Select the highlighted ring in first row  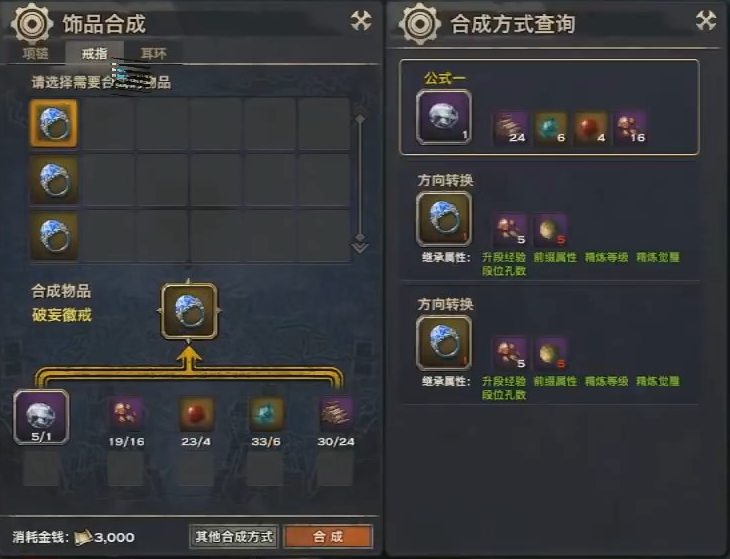pyautogui.click(x=54, y=123)
